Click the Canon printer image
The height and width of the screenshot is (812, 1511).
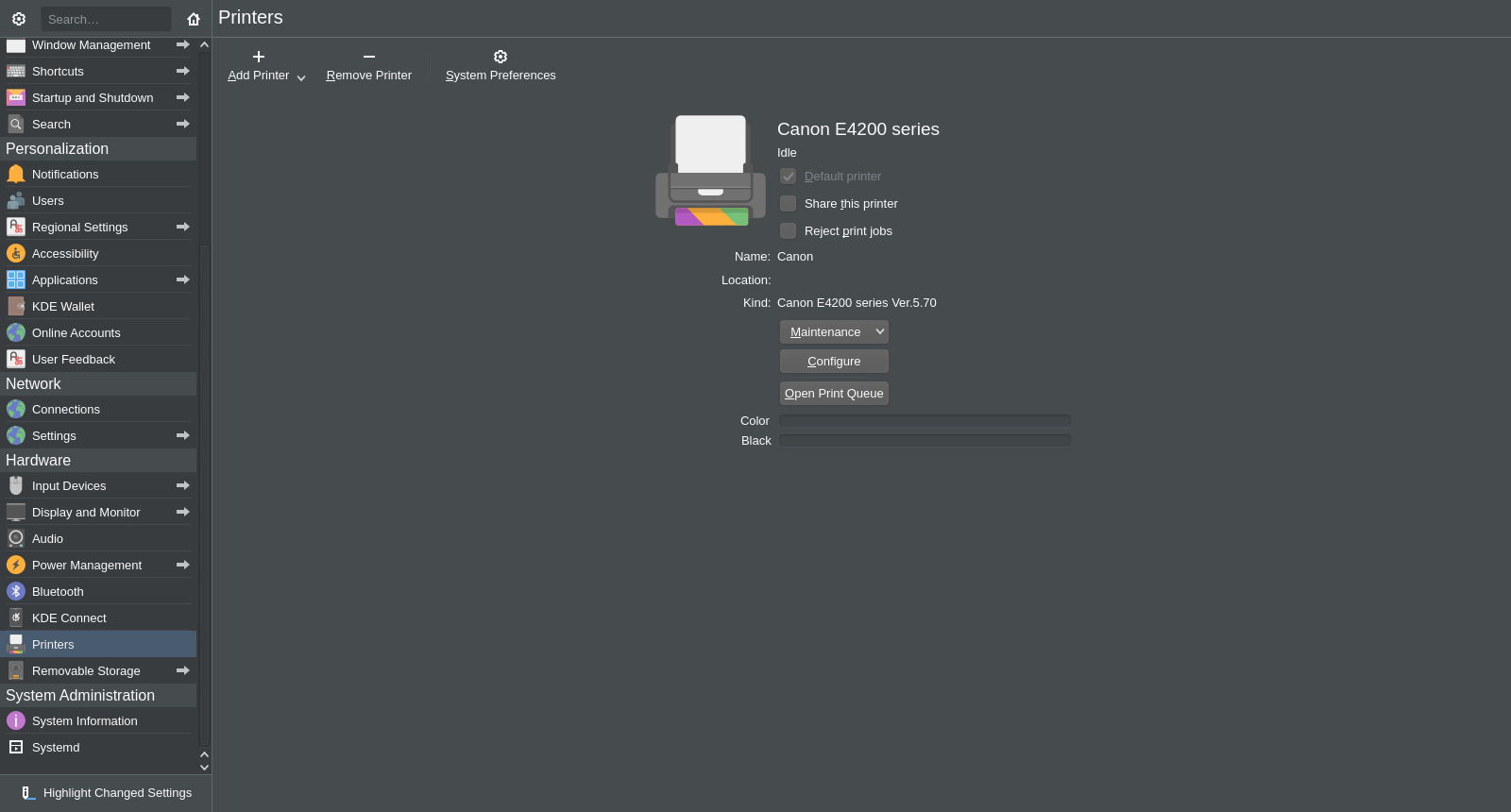711,170
